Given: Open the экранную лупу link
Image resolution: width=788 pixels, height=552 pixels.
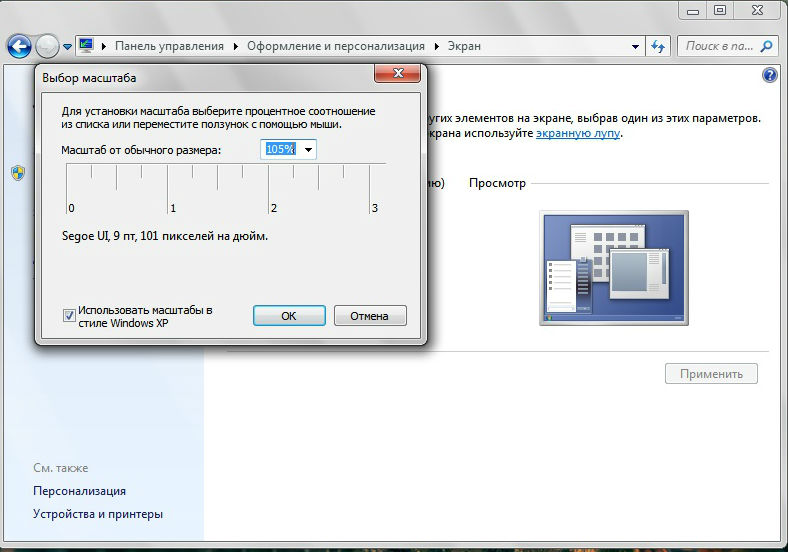Looking at the screenshot, I should [578, 133].
